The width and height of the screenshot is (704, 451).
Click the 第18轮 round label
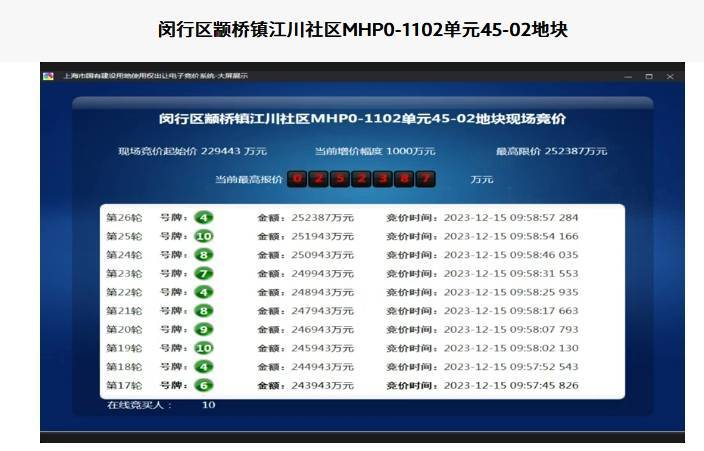pos(124,367)
